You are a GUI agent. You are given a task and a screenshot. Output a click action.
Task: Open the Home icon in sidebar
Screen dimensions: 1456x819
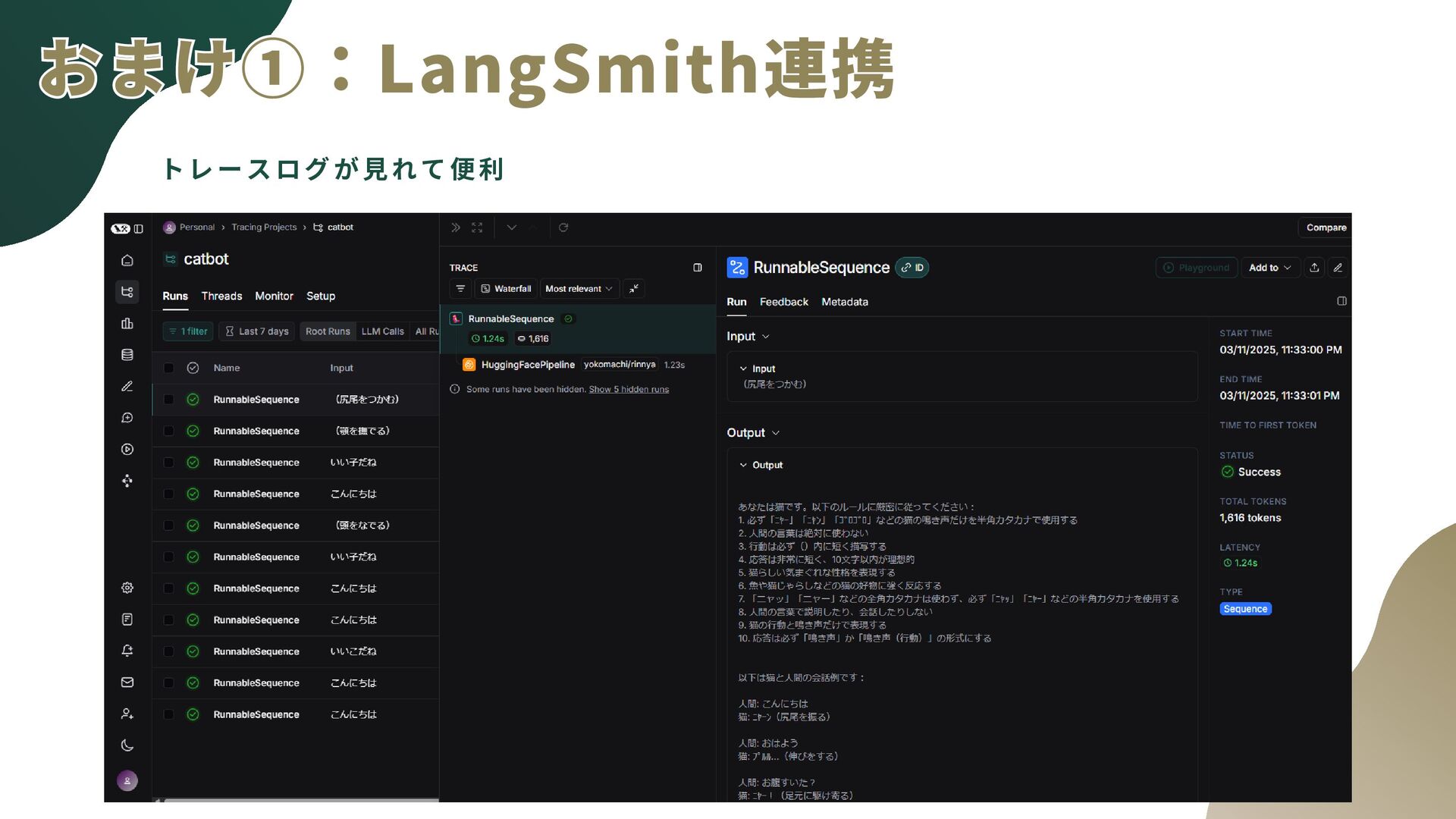click(127, 260)
